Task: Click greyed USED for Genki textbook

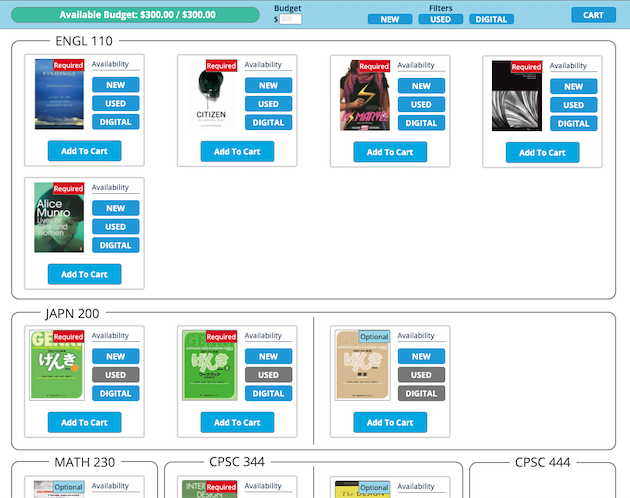Action: [x=116, y=375]
